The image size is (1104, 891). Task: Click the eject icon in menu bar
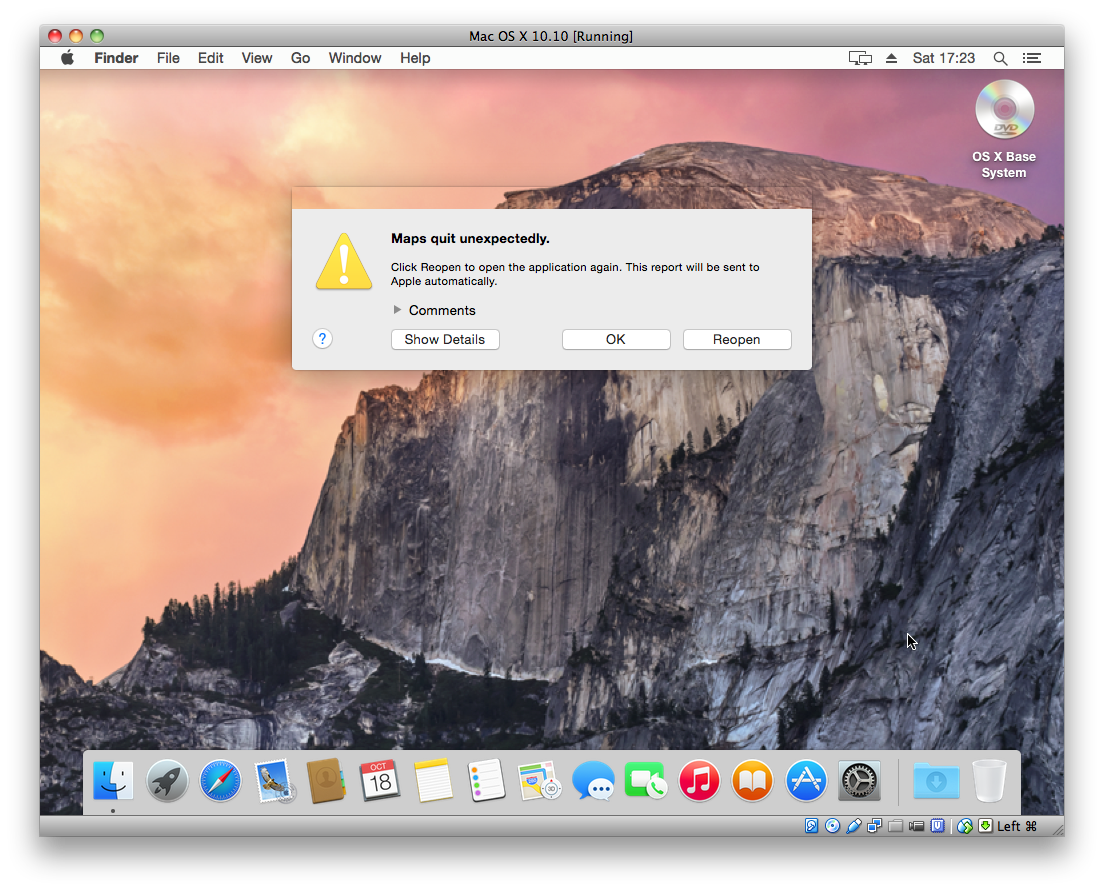891,58
